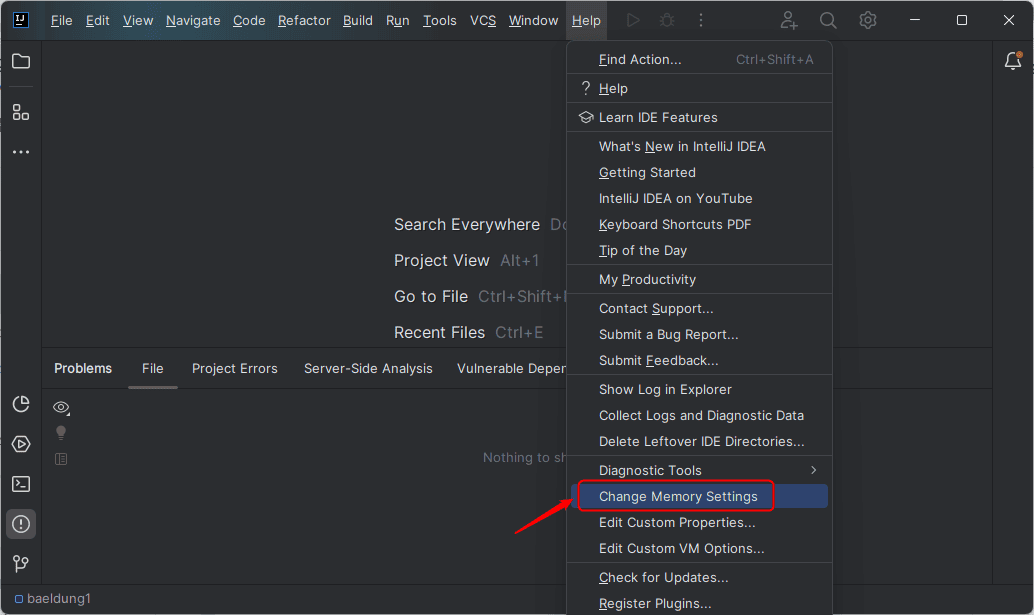Select Delete Leftover IDE Directories
Image resolution: width=1034 pixels, height=615 pixels.
pos(699,442)
